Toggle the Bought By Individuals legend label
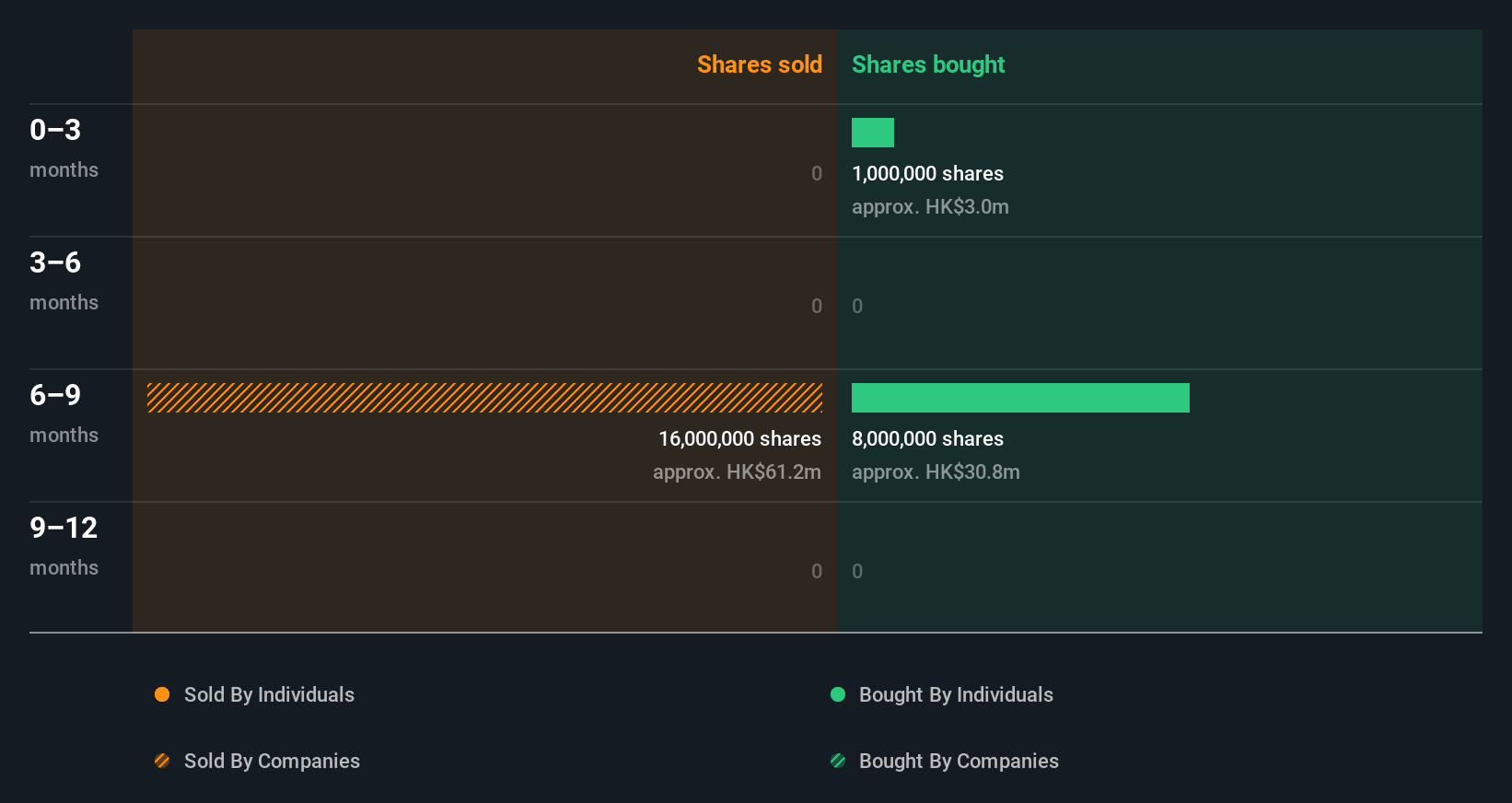The width and height of the screenshot is (1512, 803). click(956, 695)
